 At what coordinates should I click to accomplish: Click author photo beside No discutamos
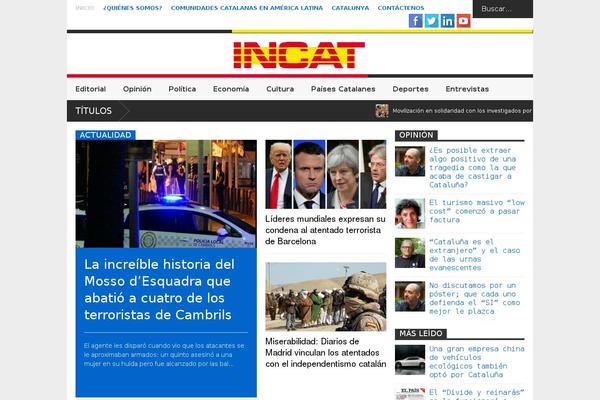point(410,296)
